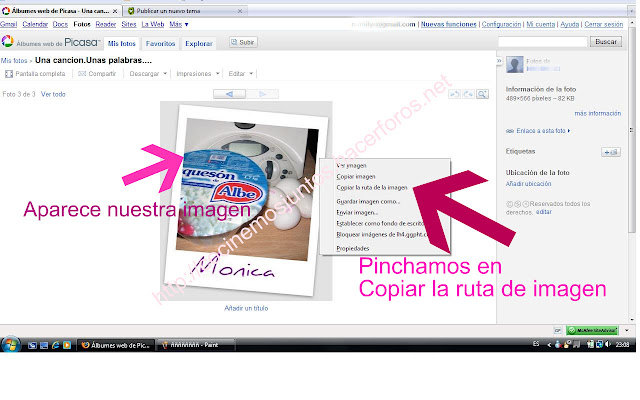Click the Subir upload button
Viewport: 640px width, 400px height.
(243, 42)
